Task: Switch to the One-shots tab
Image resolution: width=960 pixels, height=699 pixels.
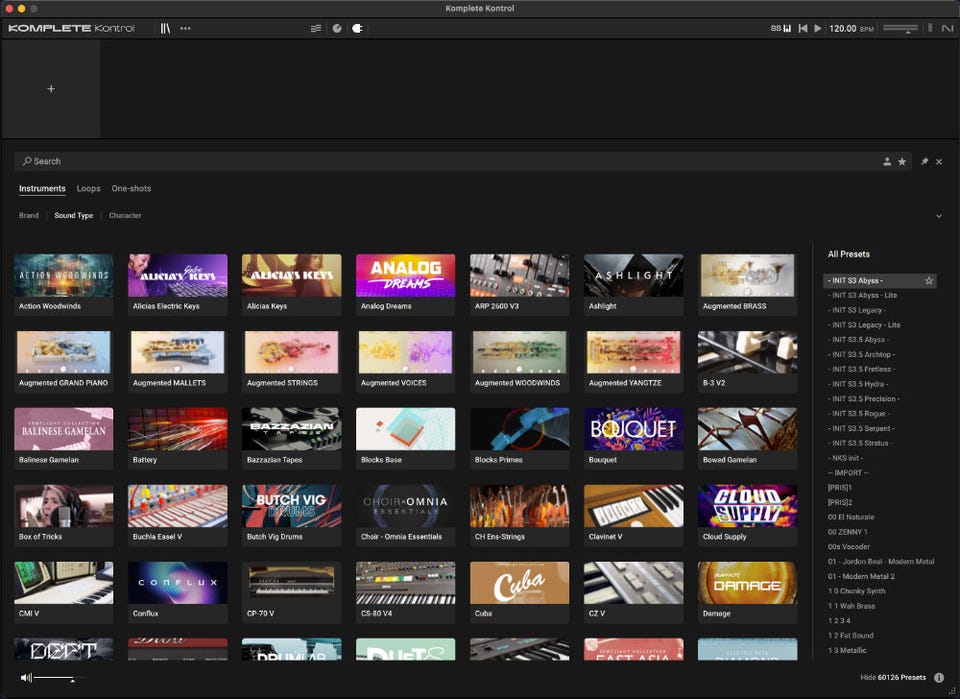Action: point(131,189)
